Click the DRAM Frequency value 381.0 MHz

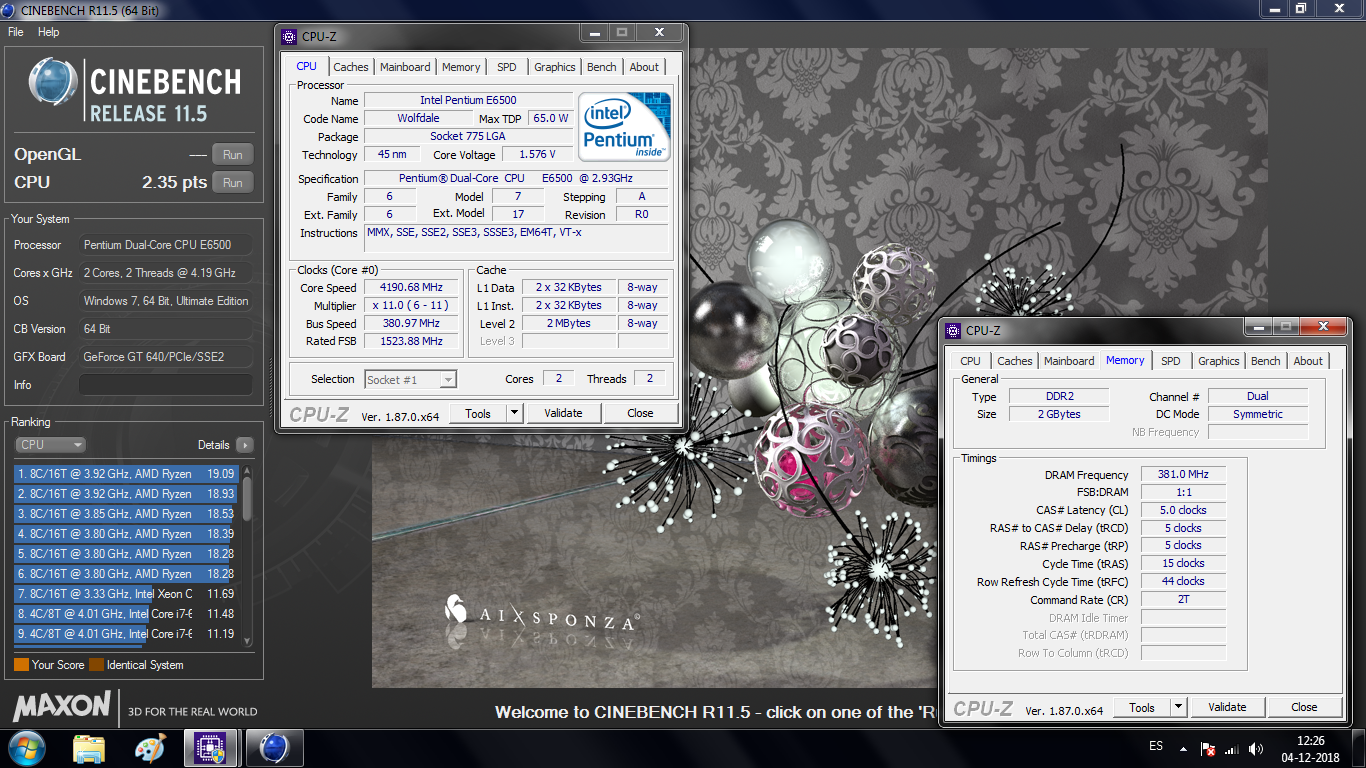click(1183, 475)
